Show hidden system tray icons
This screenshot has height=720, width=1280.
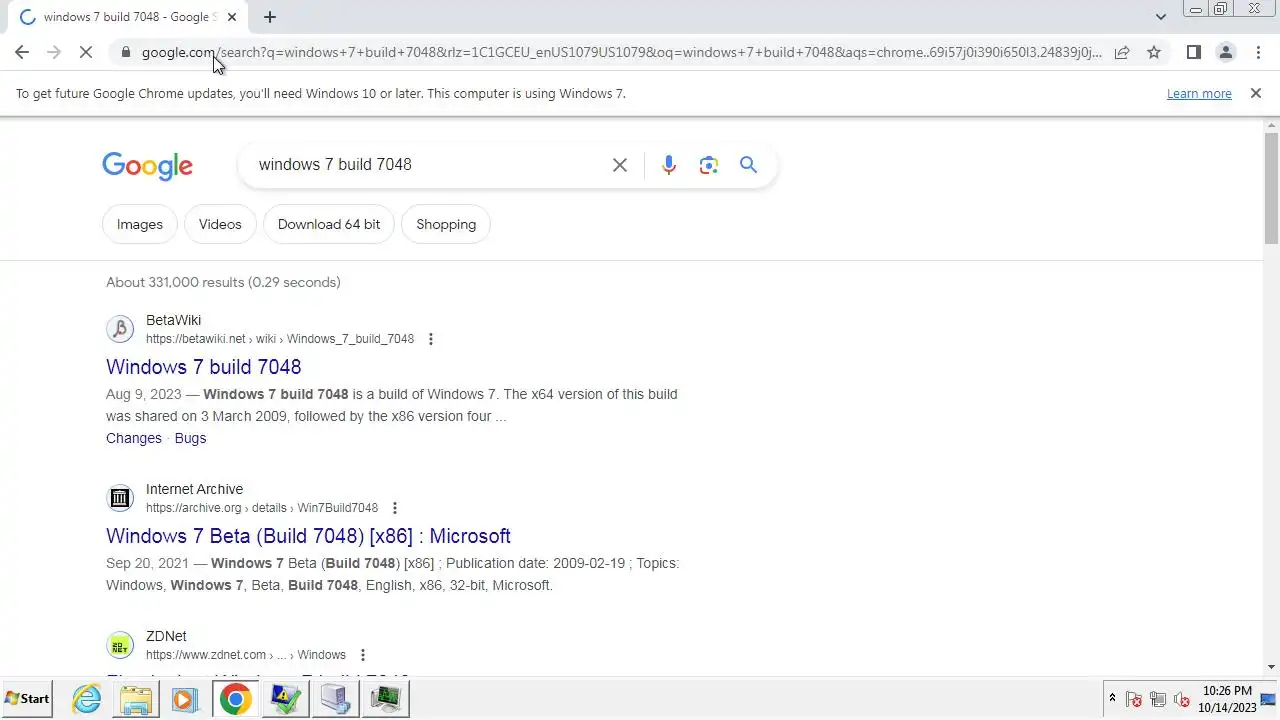click(1112, 699)
